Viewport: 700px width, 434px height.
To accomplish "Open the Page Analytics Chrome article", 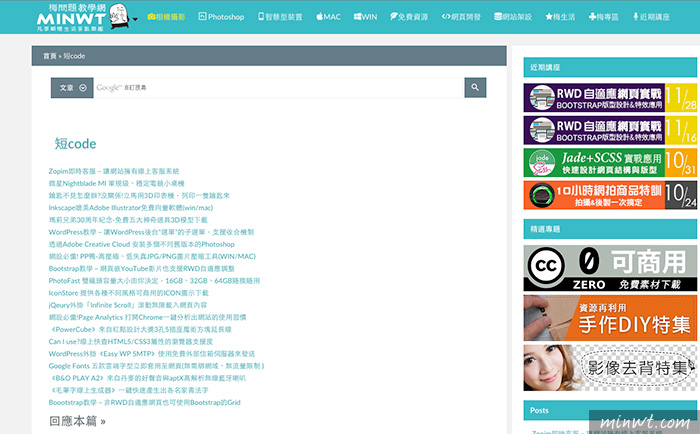I will [x=147, y=317].
